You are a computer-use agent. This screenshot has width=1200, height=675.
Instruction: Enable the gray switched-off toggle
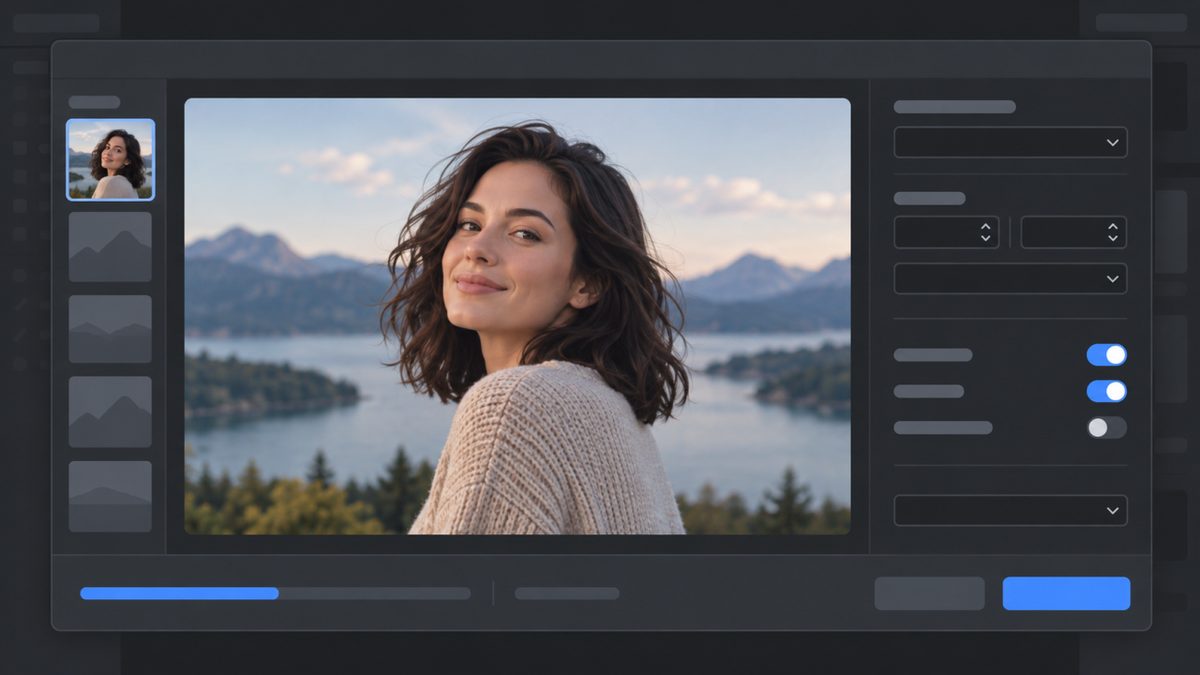pos(1107,428)
